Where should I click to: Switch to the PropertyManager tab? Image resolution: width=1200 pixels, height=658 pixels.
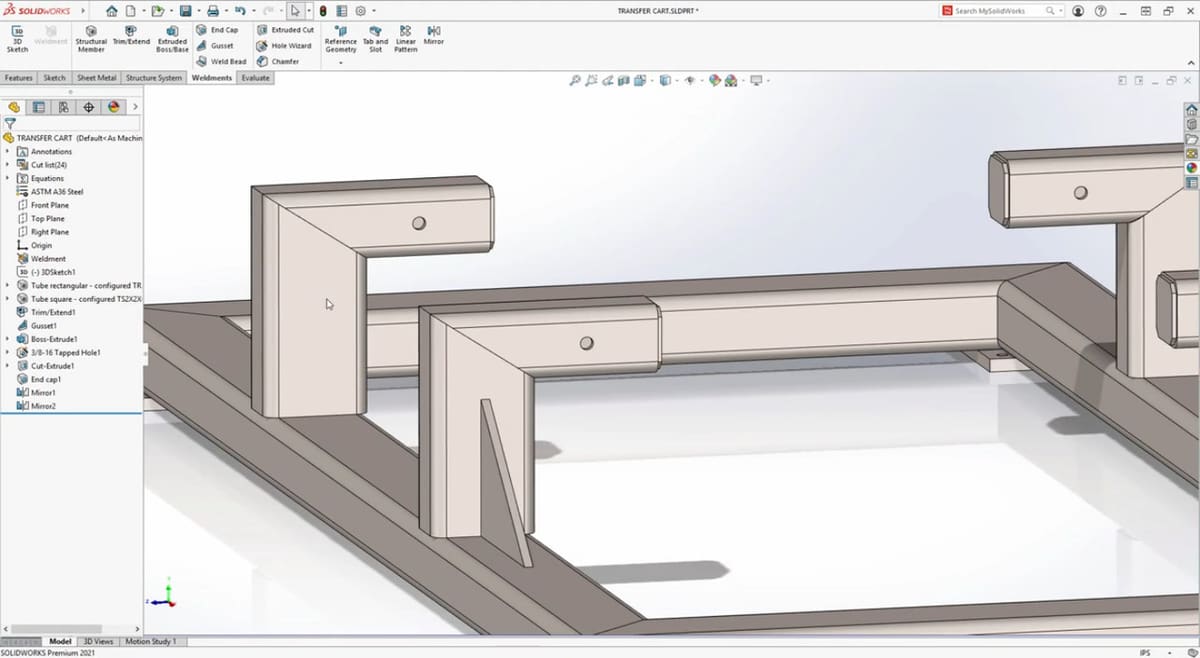pyautogui.click(x=39, y=107)
